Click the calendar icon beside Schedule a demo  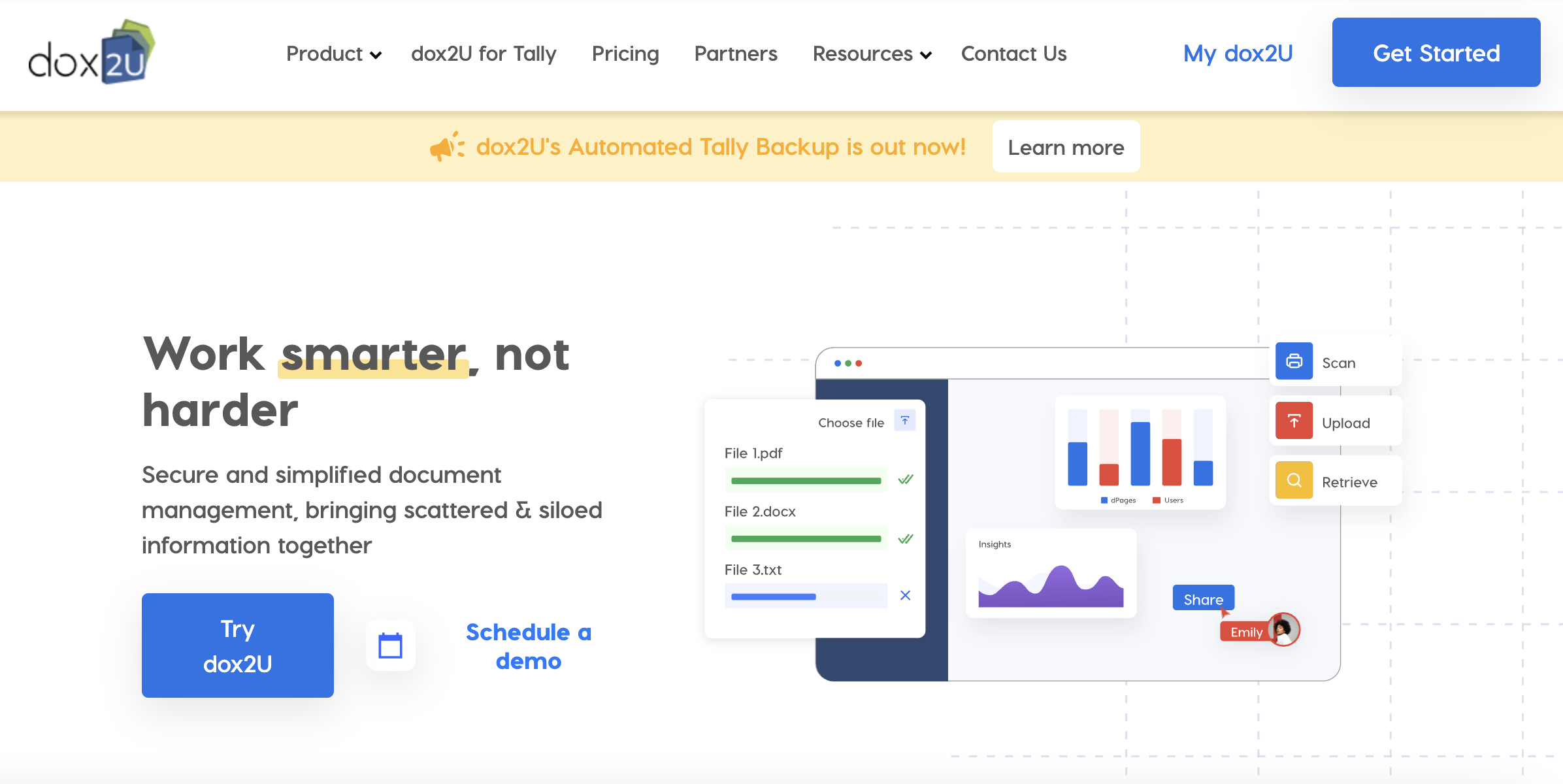pos(391,646)
